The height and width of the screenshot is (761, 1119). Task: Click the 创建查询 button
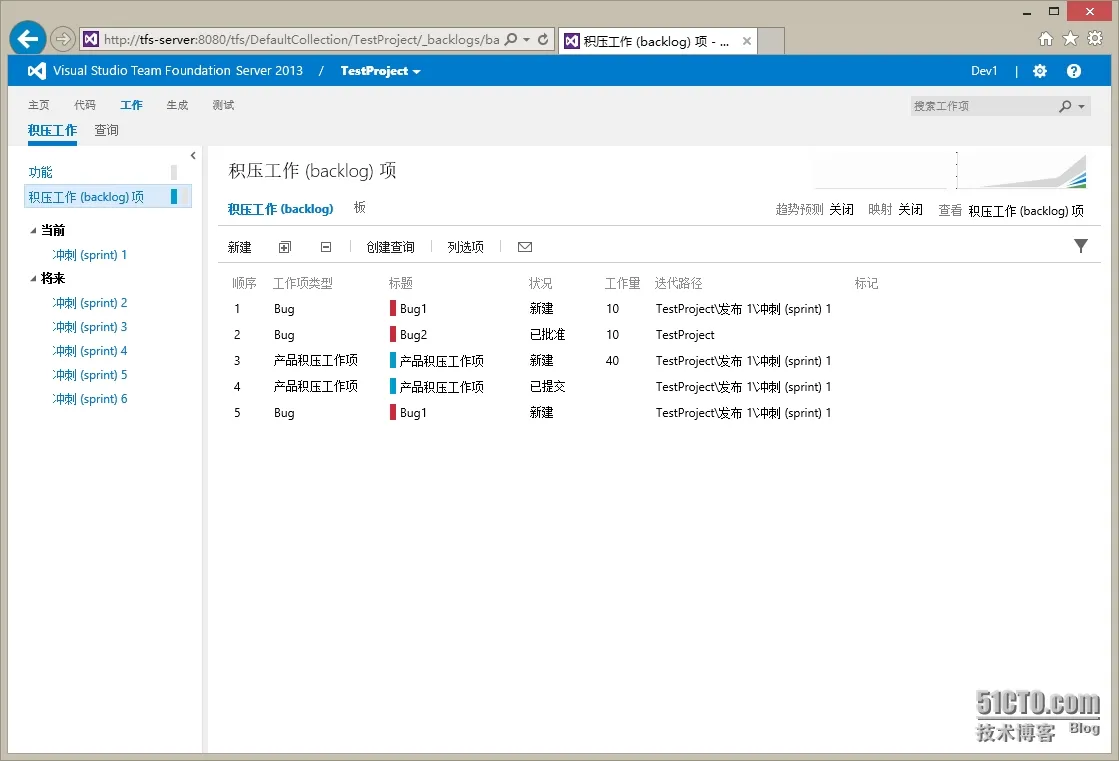point(390,247)
